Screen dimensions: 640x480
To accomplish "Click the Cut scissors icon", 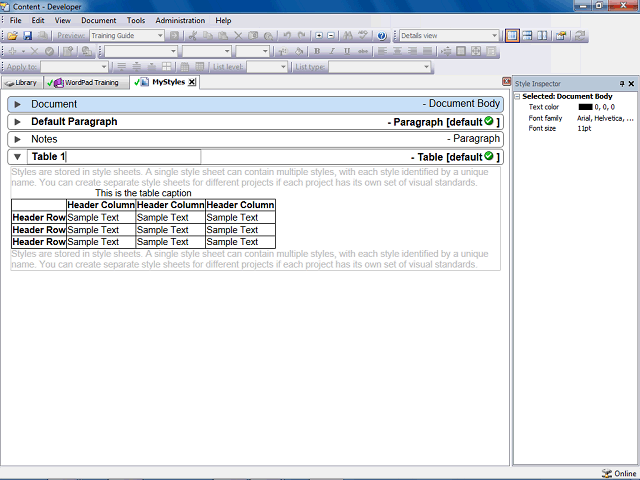I will [193, 36].
